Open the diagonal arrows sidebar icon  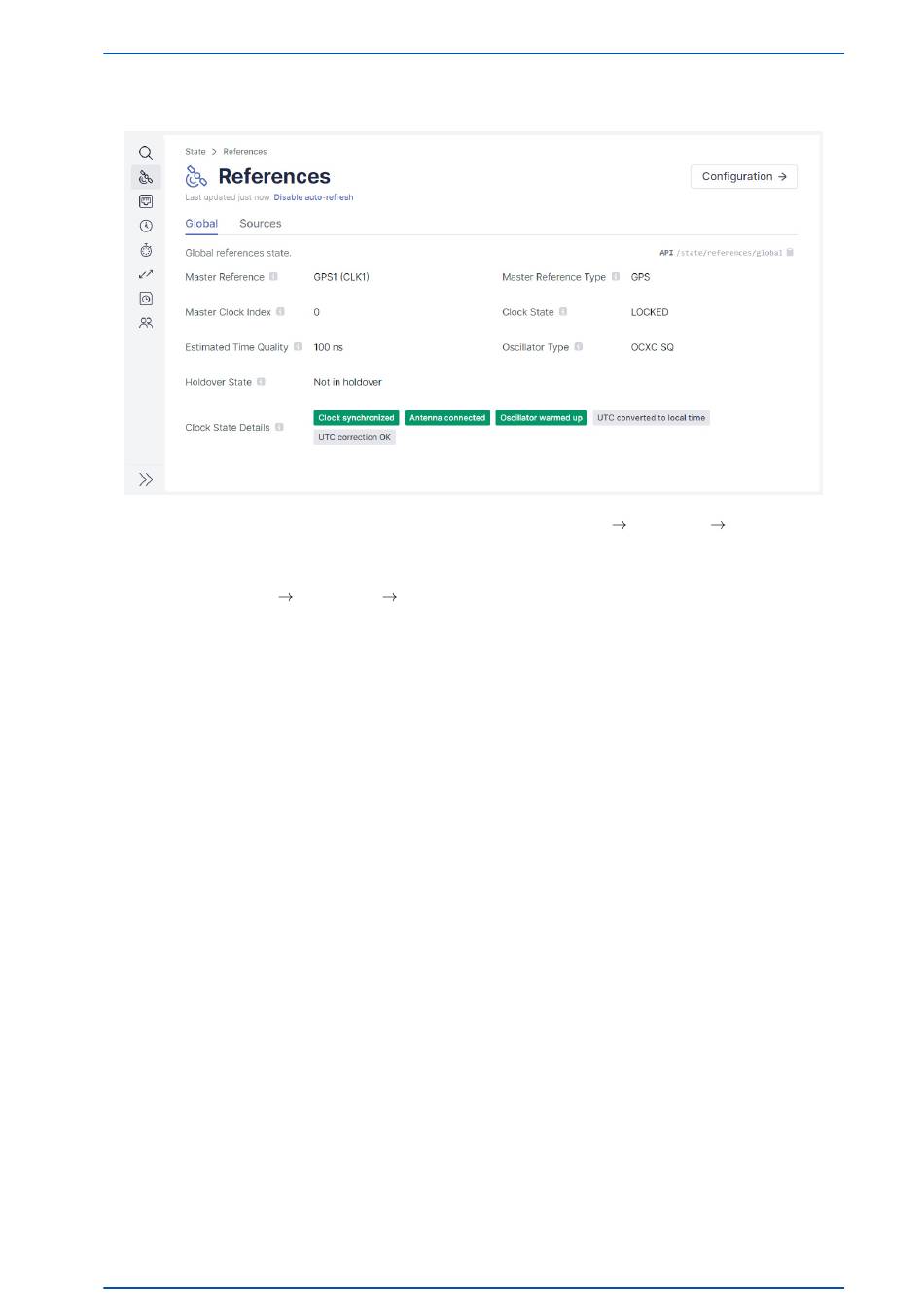point(146,274)
